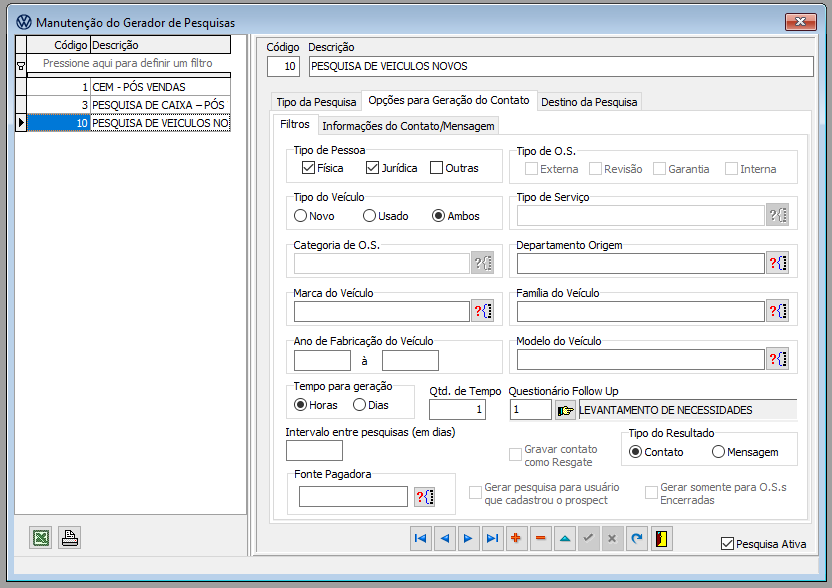Export the list to Excel
The image size is (832, 588).
point(41,538)
